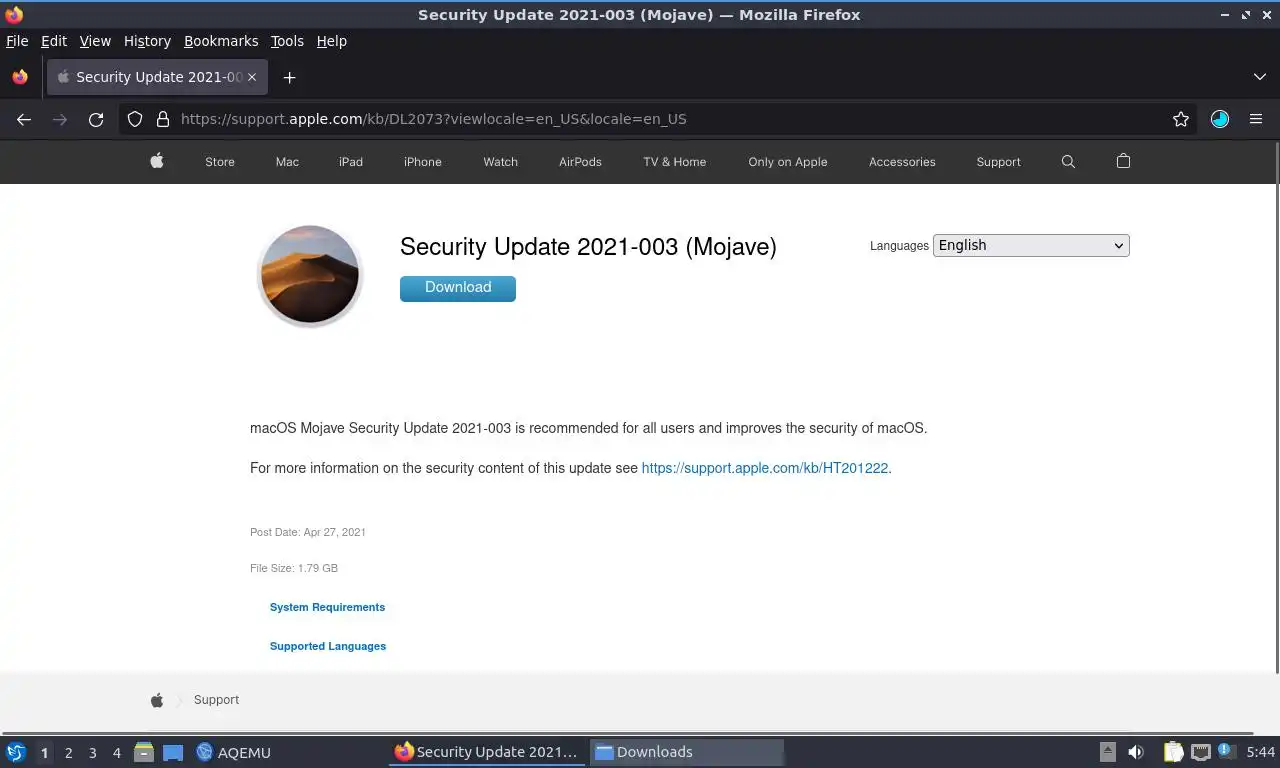Image resolution: width=1280 pixels, height=768 pixels.
Task: Open the Bookmarks menu
Action: [221, 41]
